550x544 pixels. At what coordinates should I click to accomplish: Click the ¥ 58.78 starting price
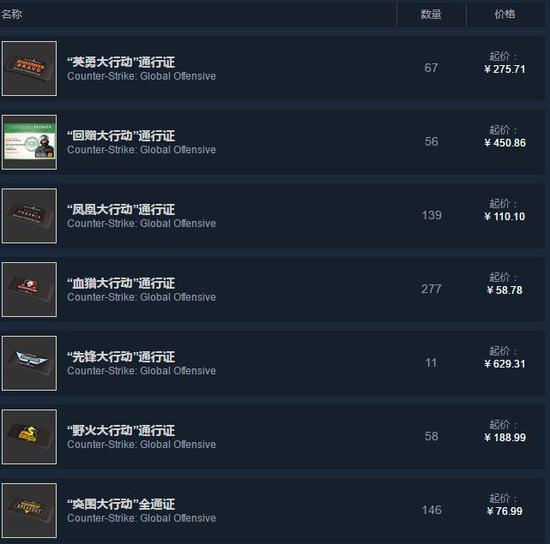point(505,290)
